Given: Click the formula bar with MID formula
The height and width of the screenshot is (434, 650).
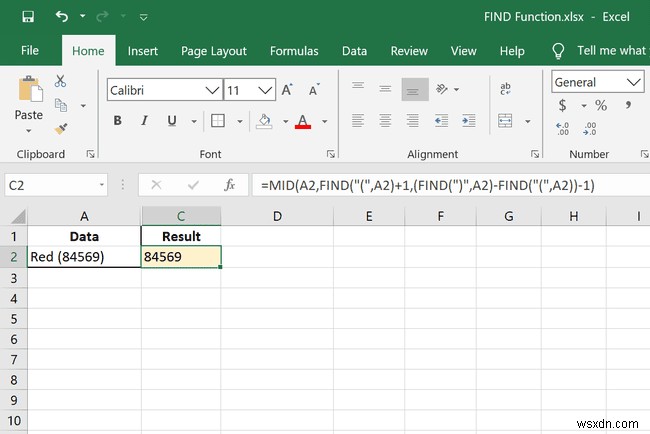Looking at the screenshot, I should [451, 185].
